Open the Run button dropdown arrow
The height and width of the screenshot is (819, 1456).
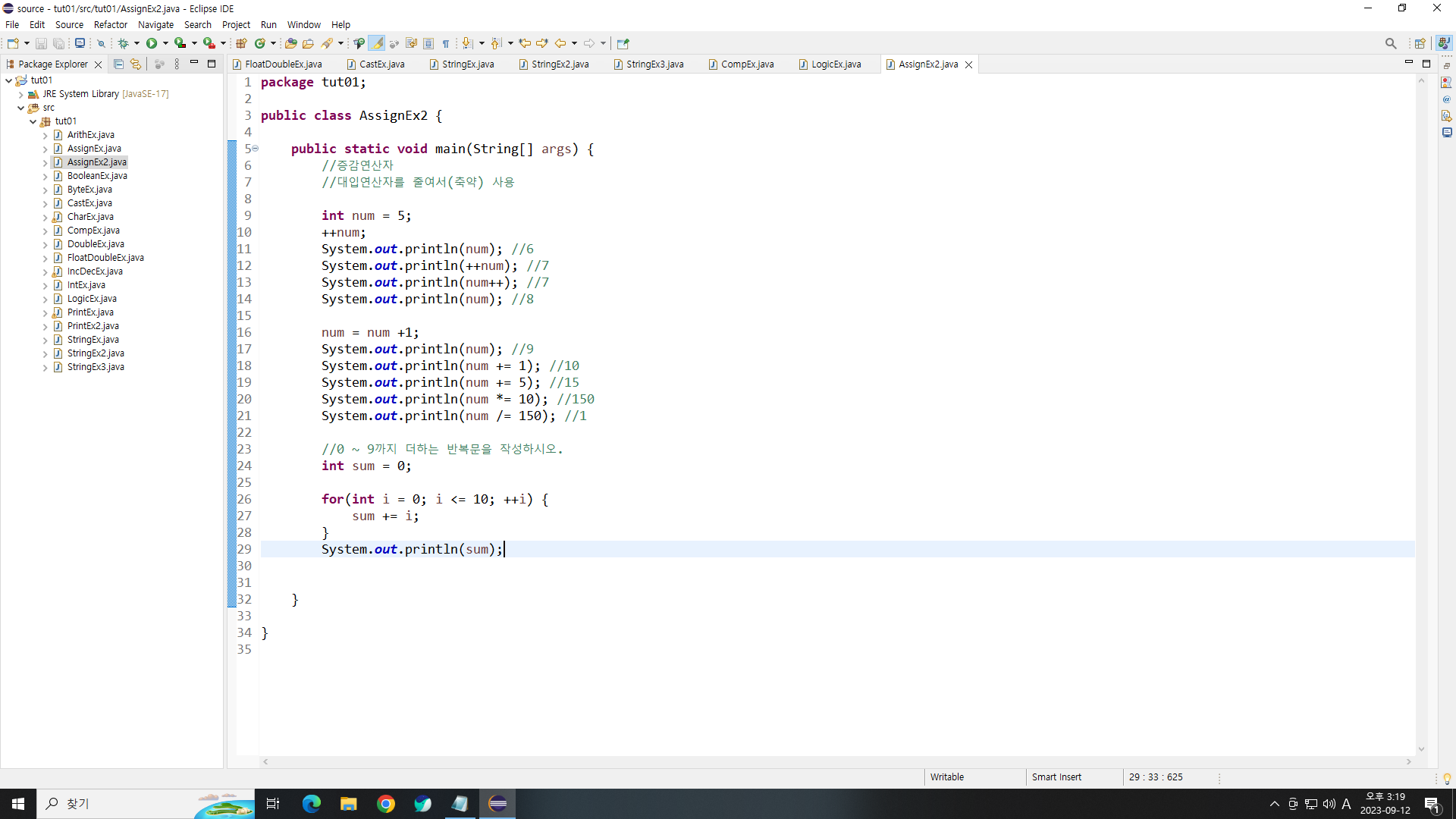165,43
